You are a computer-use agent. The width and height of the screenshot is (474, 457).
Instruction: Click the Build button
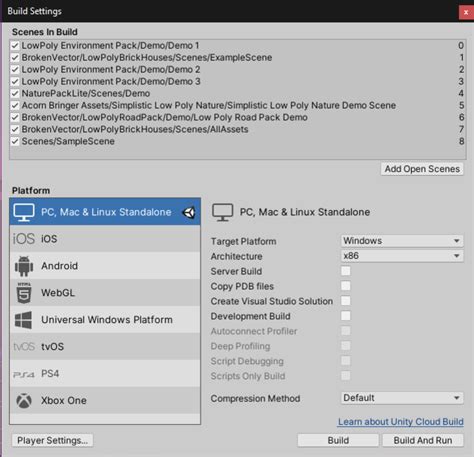click(x=338, y=440)
